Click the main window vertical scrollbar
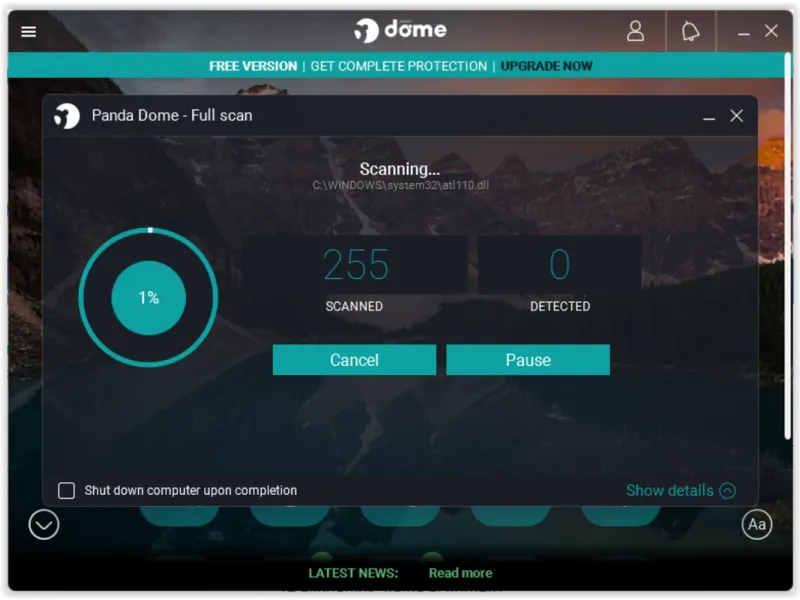The height and width of the screenshot is (600, 800). pos(787,245)
